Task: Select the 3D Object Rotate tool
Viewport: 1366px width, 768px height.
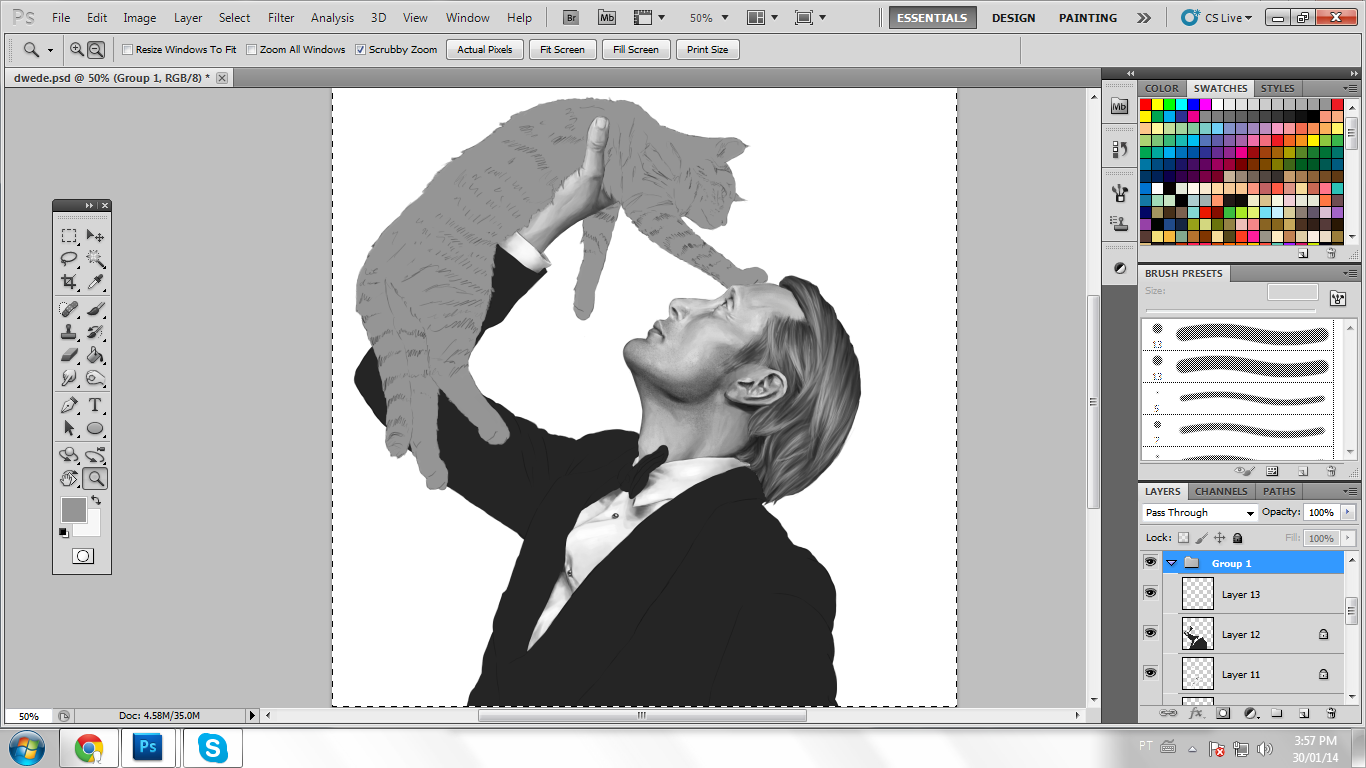Action: point(69,455)
